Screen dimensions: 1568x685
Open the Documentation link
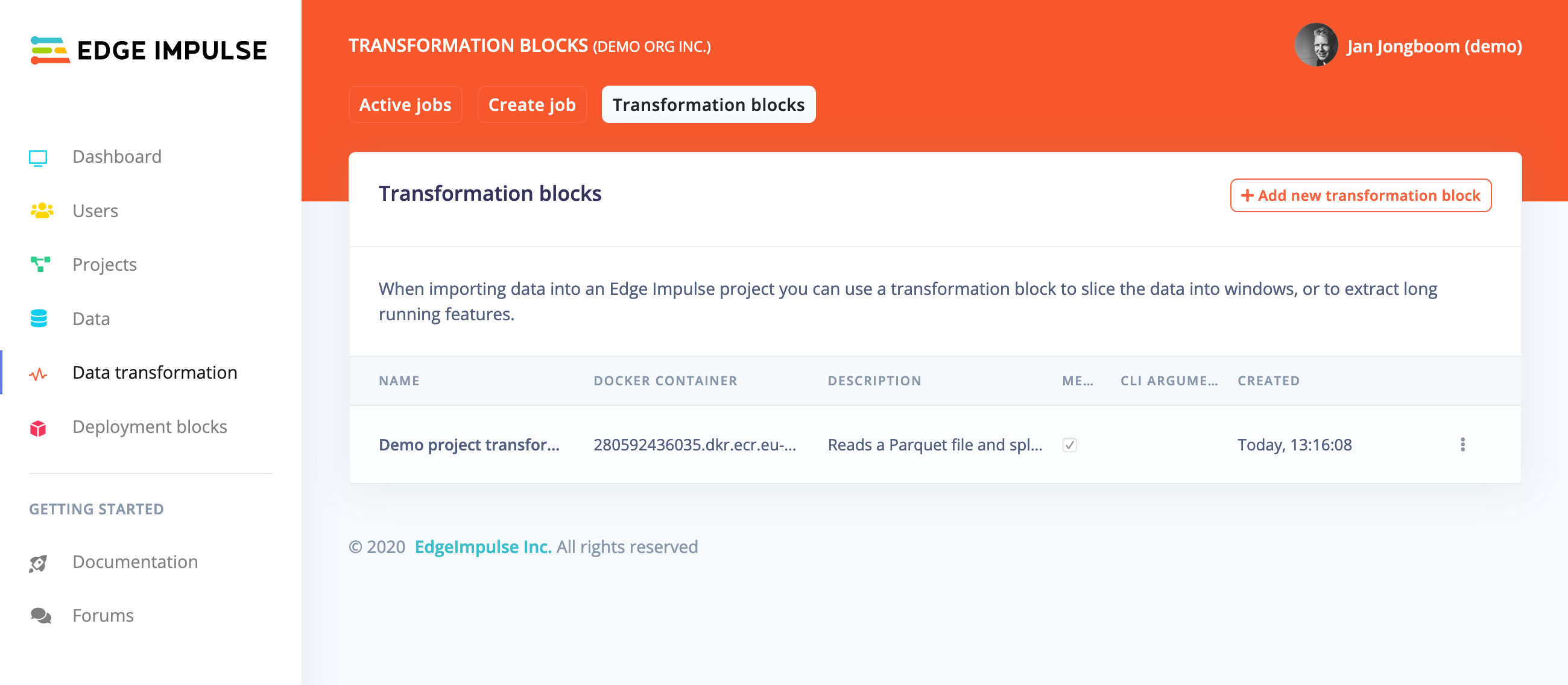(x=135, y=561)
